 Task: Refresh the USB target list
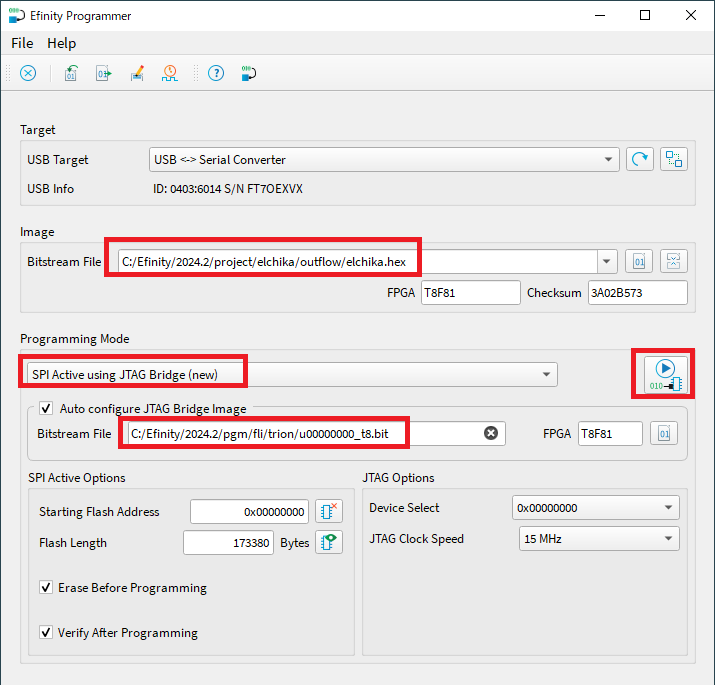click(x=639, y=159)
